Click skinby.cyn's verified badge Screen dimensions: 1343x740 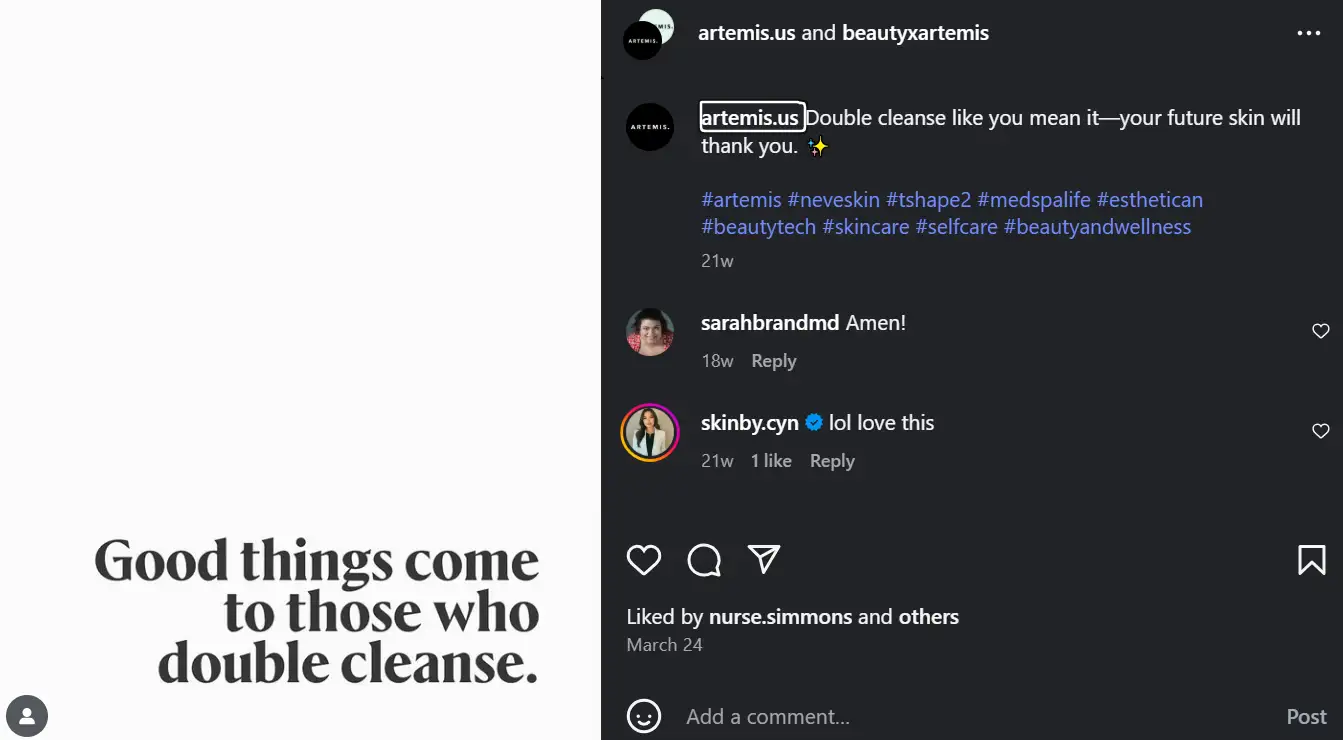816,422
